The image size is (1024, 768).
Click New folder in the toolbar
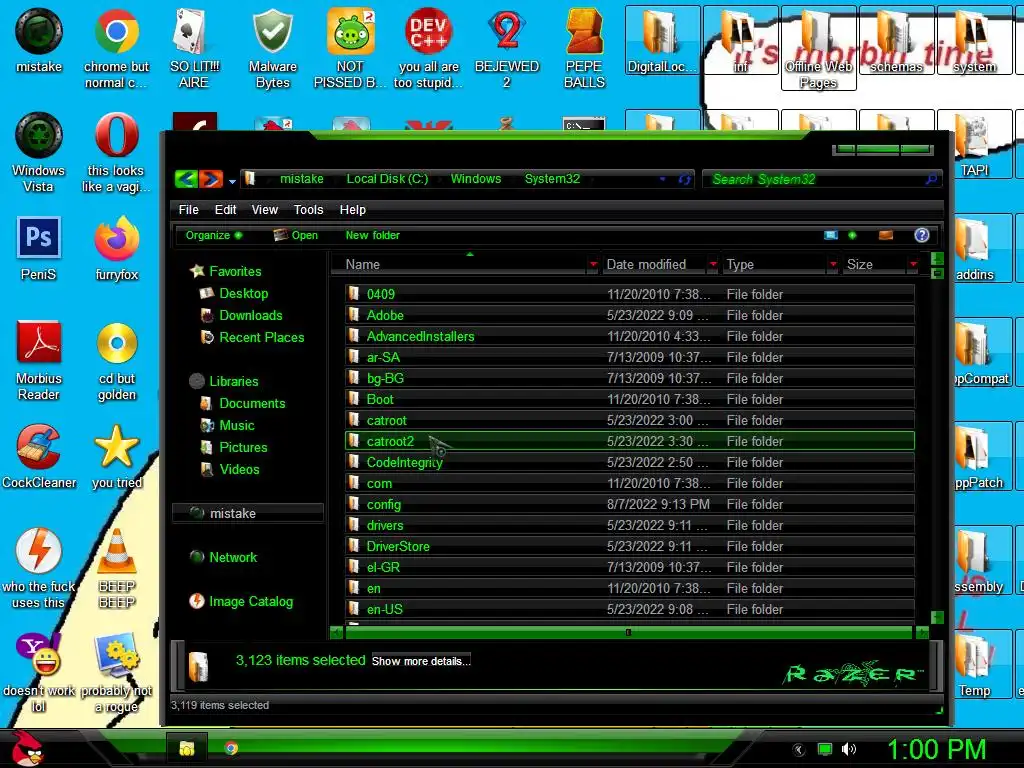(372, 235)
